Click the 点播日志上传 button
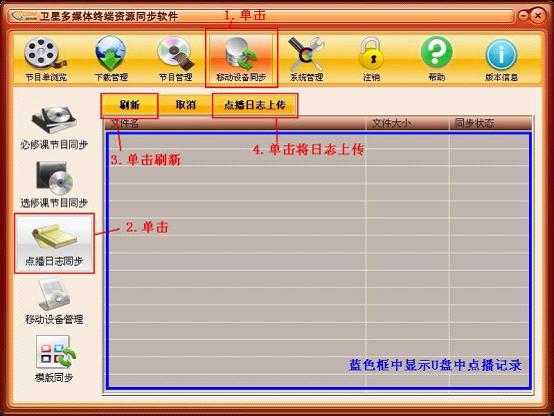 pyautogui.click(x=255, y=105)
